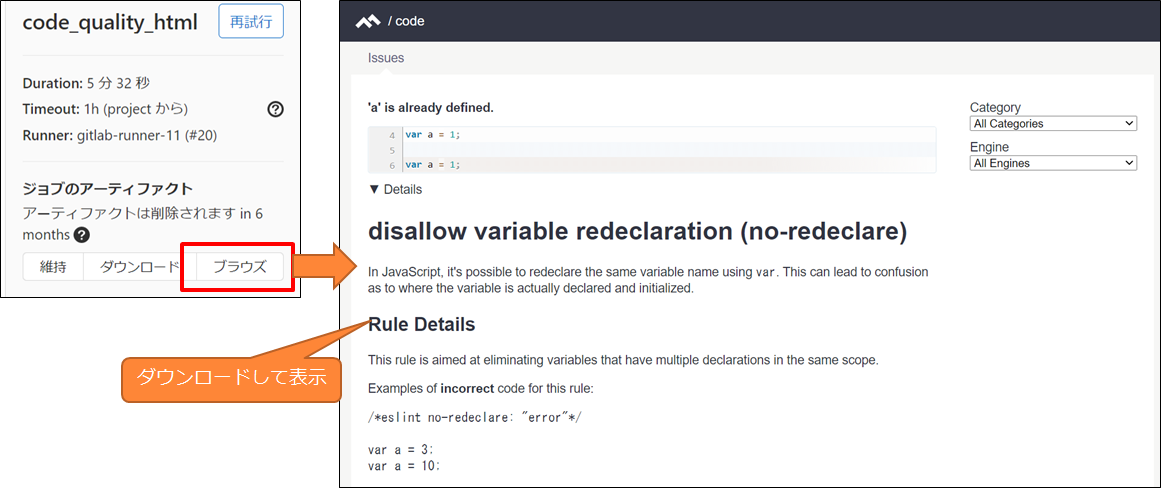Viewport: 1161px width, 488px height.
Task: Click the ブラウズ browse button
Action: tap(239, 267)
